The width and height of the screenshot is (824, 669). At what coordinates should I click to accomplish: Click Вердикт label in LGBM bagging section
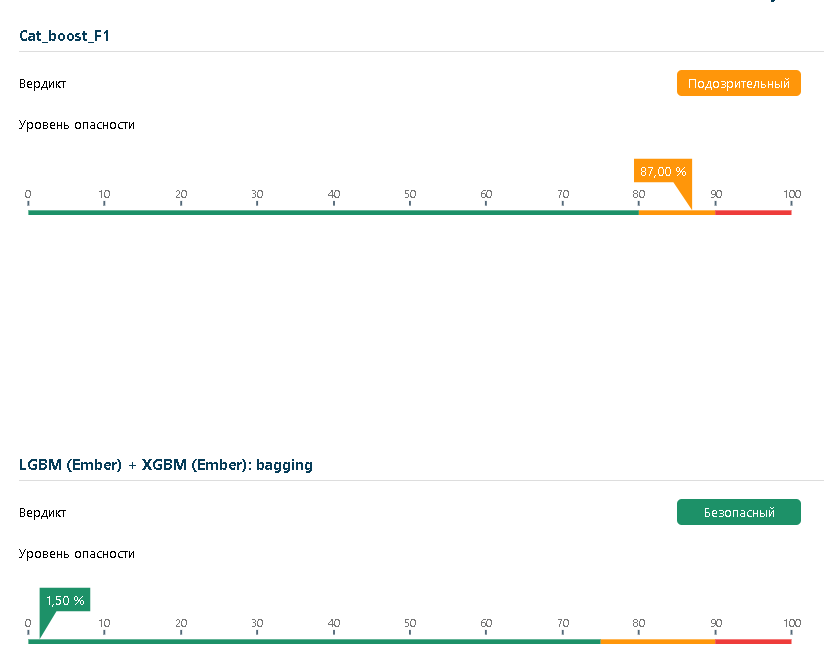42,513
